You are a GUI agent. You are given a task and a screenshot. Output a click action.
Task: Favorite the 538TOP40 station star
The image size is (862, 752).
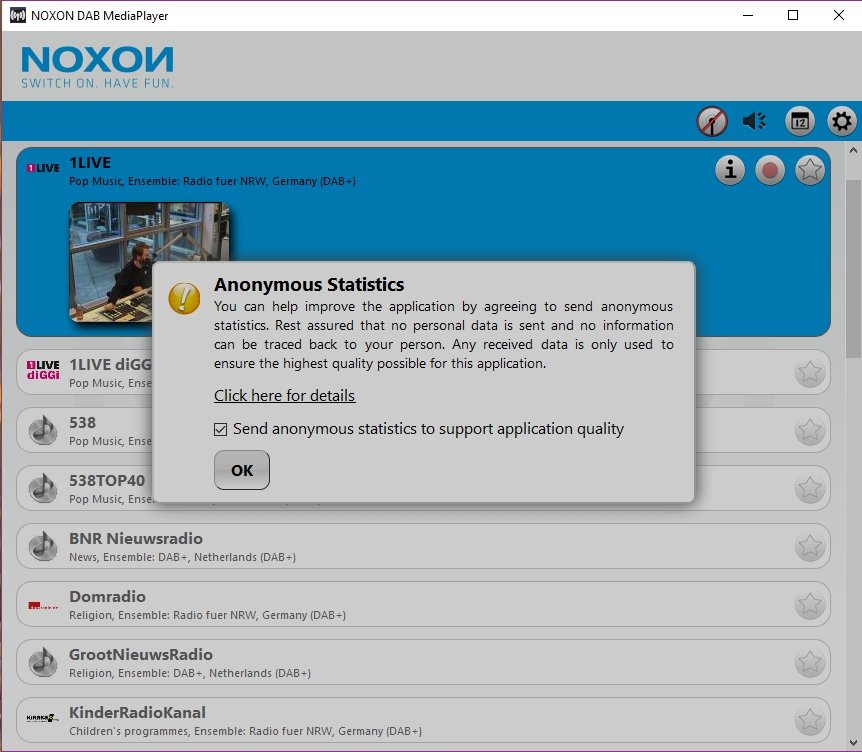pyautogui.click(x=810, y=488)
